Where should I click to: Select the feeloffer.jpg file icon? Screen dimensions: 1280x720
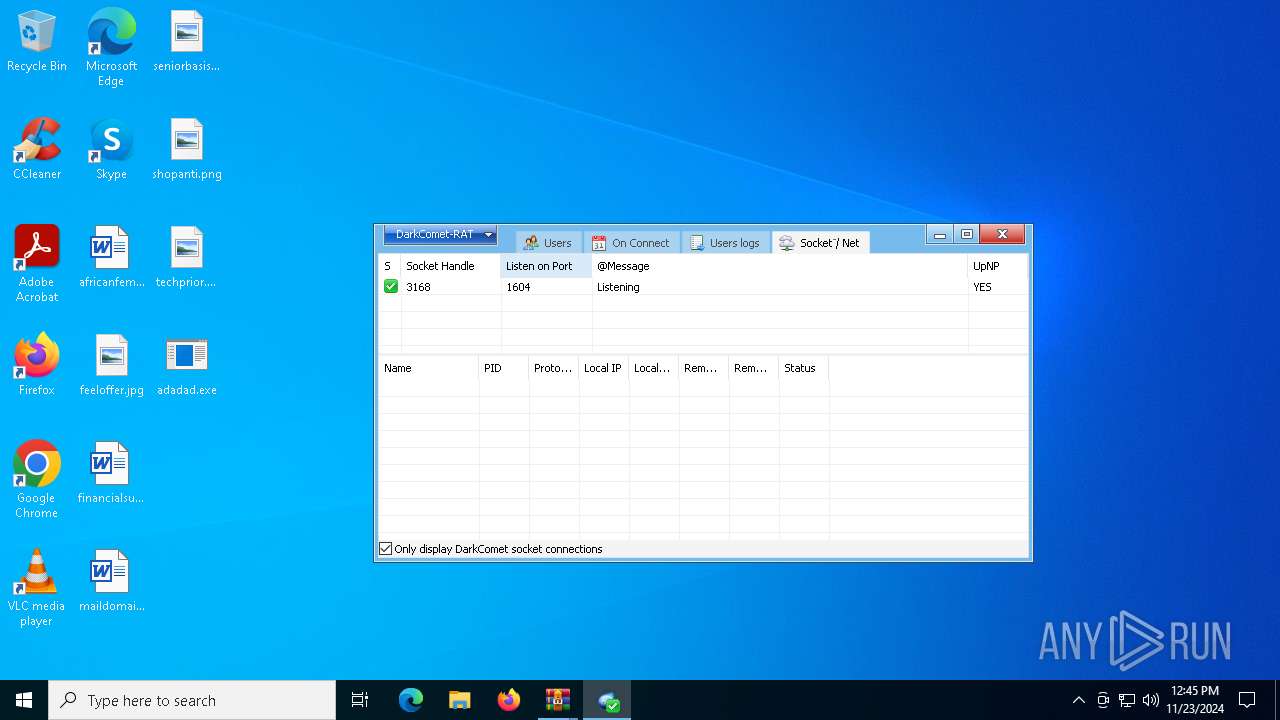[x=111, y=366]
